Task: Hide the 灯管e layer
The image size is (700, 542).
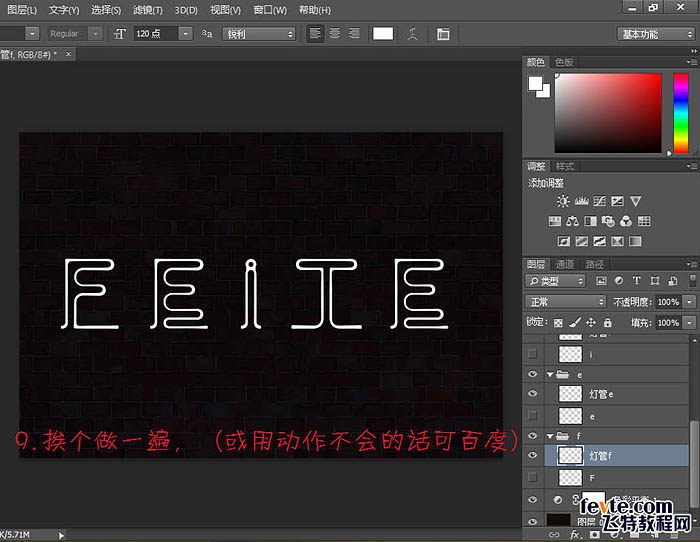Action: (532, 394)
